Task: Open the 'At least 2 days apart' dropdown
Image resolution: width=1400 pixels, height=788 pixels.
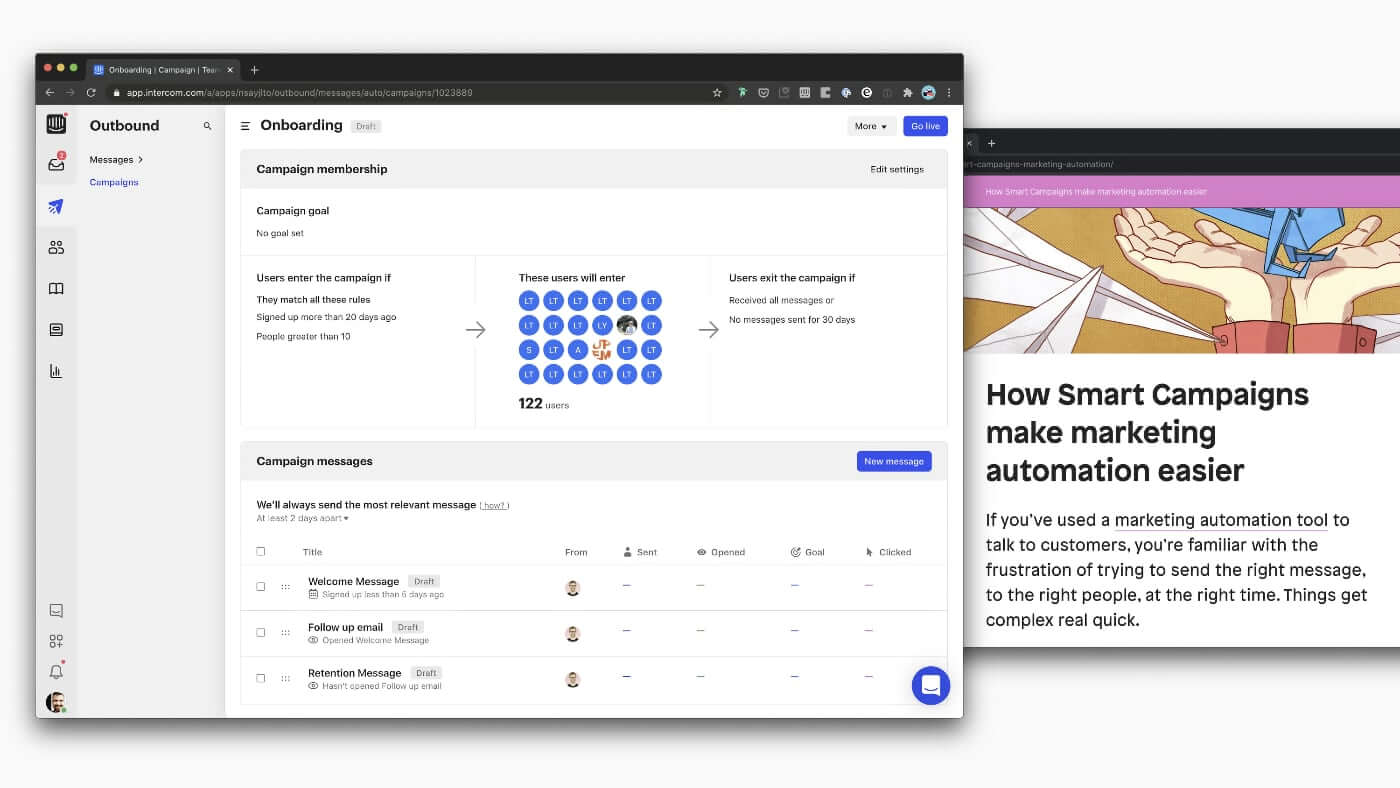Action: point(302,519)
